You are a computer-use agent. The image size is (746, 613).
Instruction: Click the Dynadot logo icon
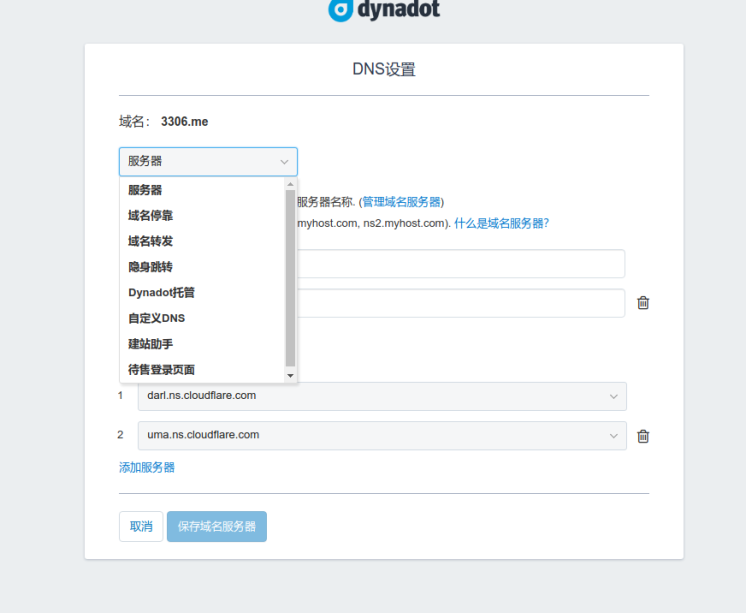341,9
